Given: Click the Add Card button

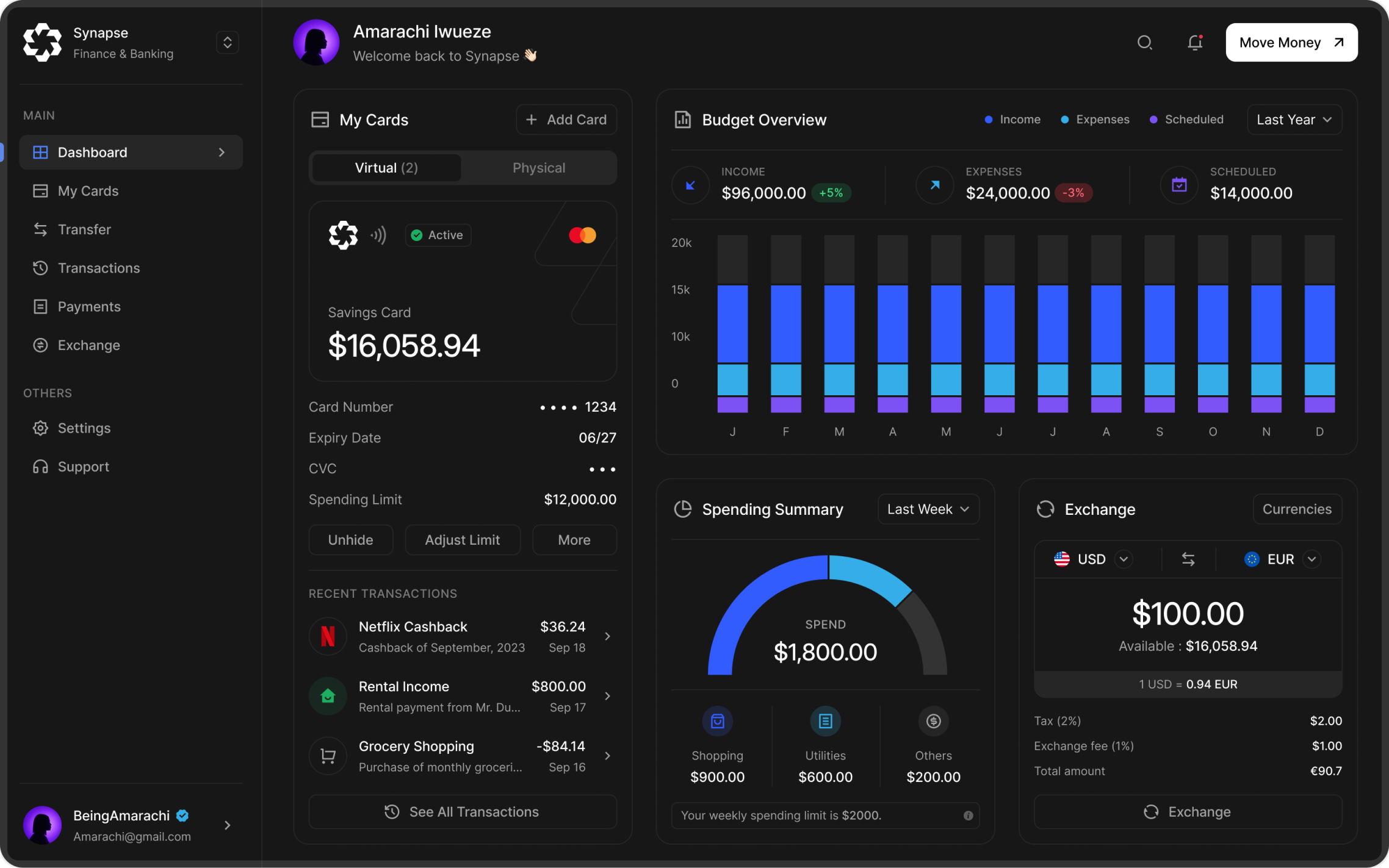Looking at the screenshot, I should point(566,120).
